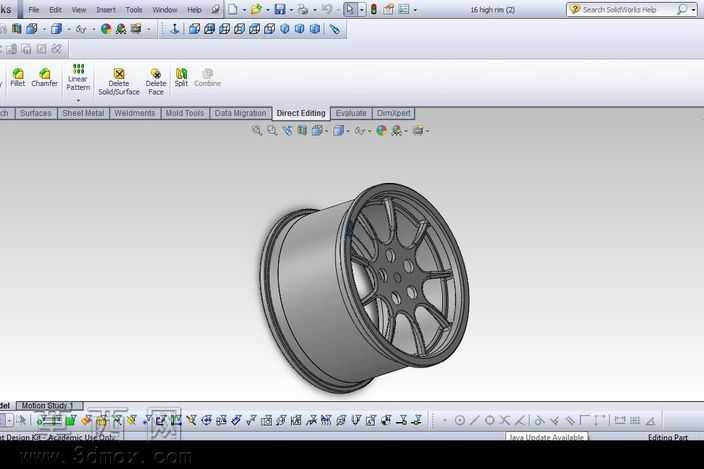
Task: Open the Edit menu
Action: pyautogui.click(x=55, y=9)
